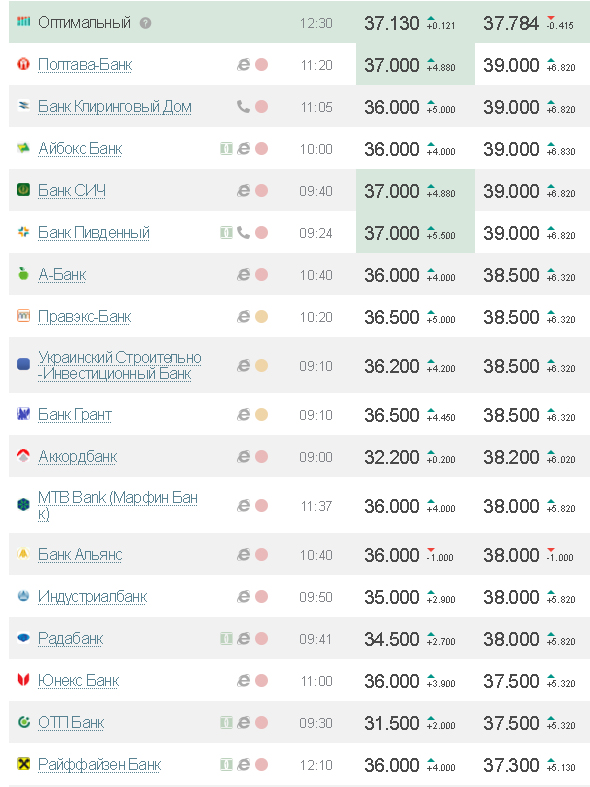Image resolution: width=590 pixels, height=787 pixels.
Task: Open the Аккордбанк link
Action: [x=78, y=457]
